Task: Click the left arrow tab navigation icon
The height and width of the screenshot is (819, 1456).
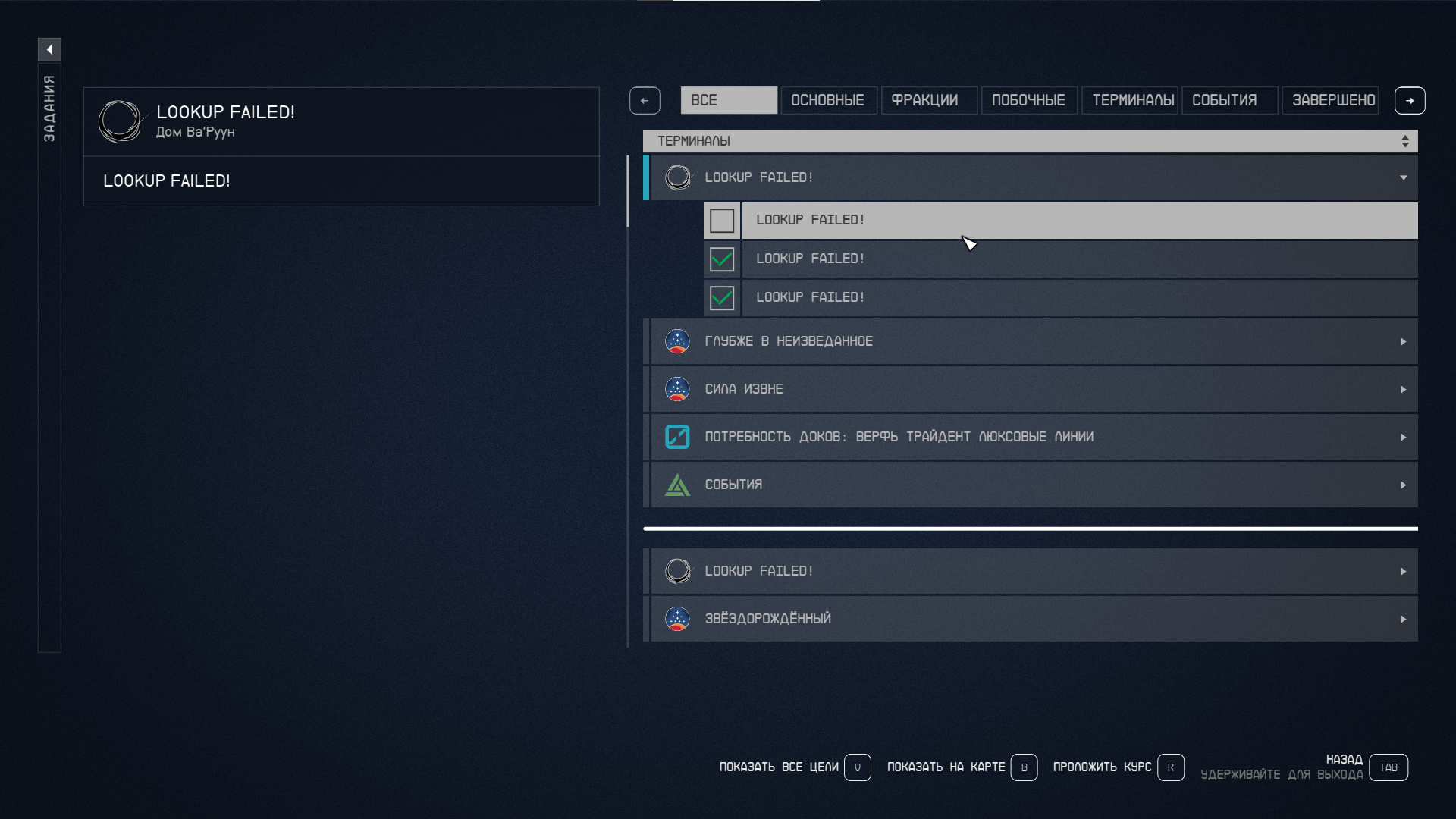Action: click(645, 100)
